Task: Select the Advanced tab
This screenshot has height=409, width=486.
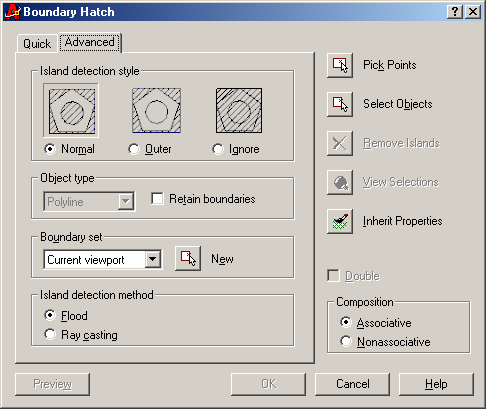Action: [x=90, y=42]
